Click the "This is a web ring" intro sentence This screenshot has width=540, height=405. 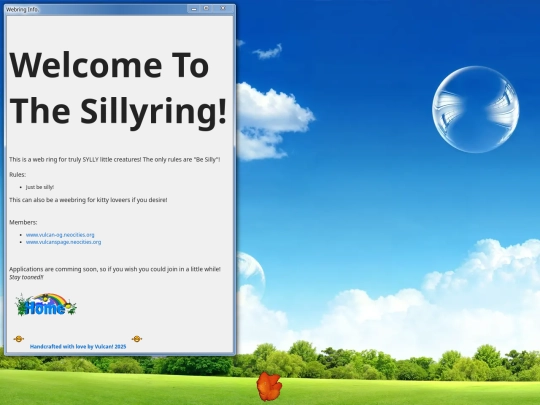click(115, 159)
